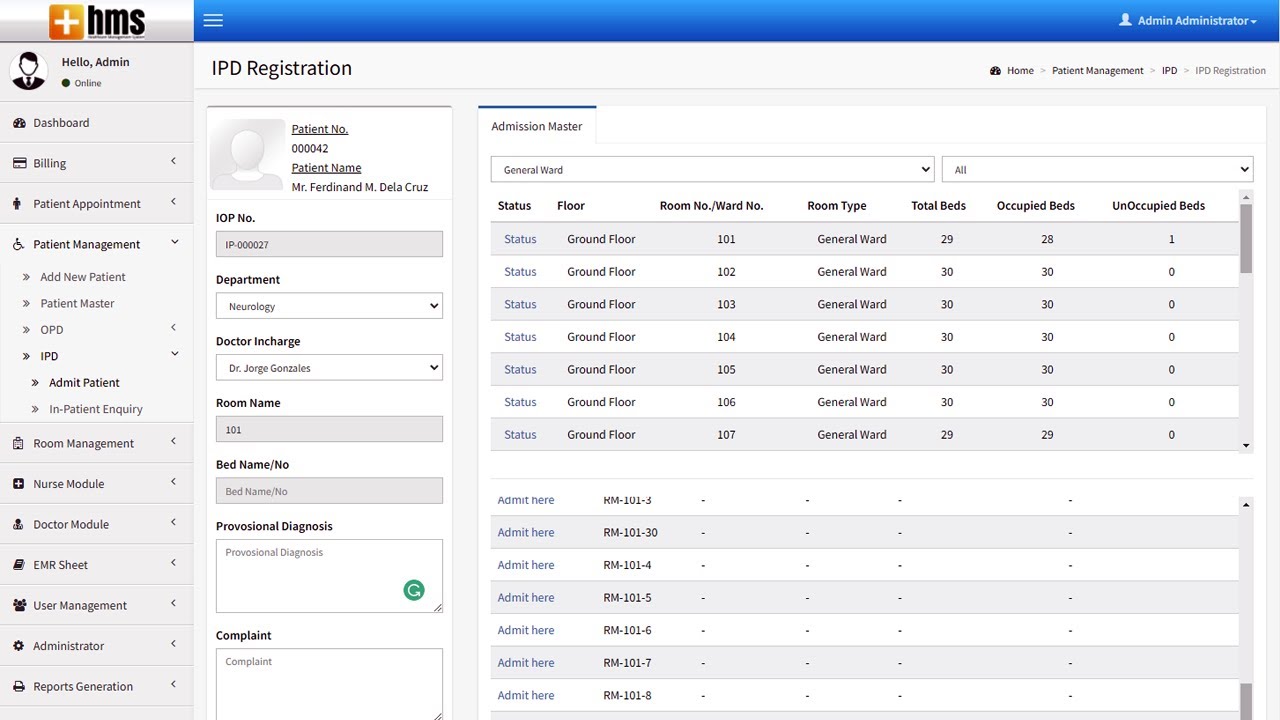Click the User Management users icon
Screen dimensions: 1280x720
pos(20,605)
